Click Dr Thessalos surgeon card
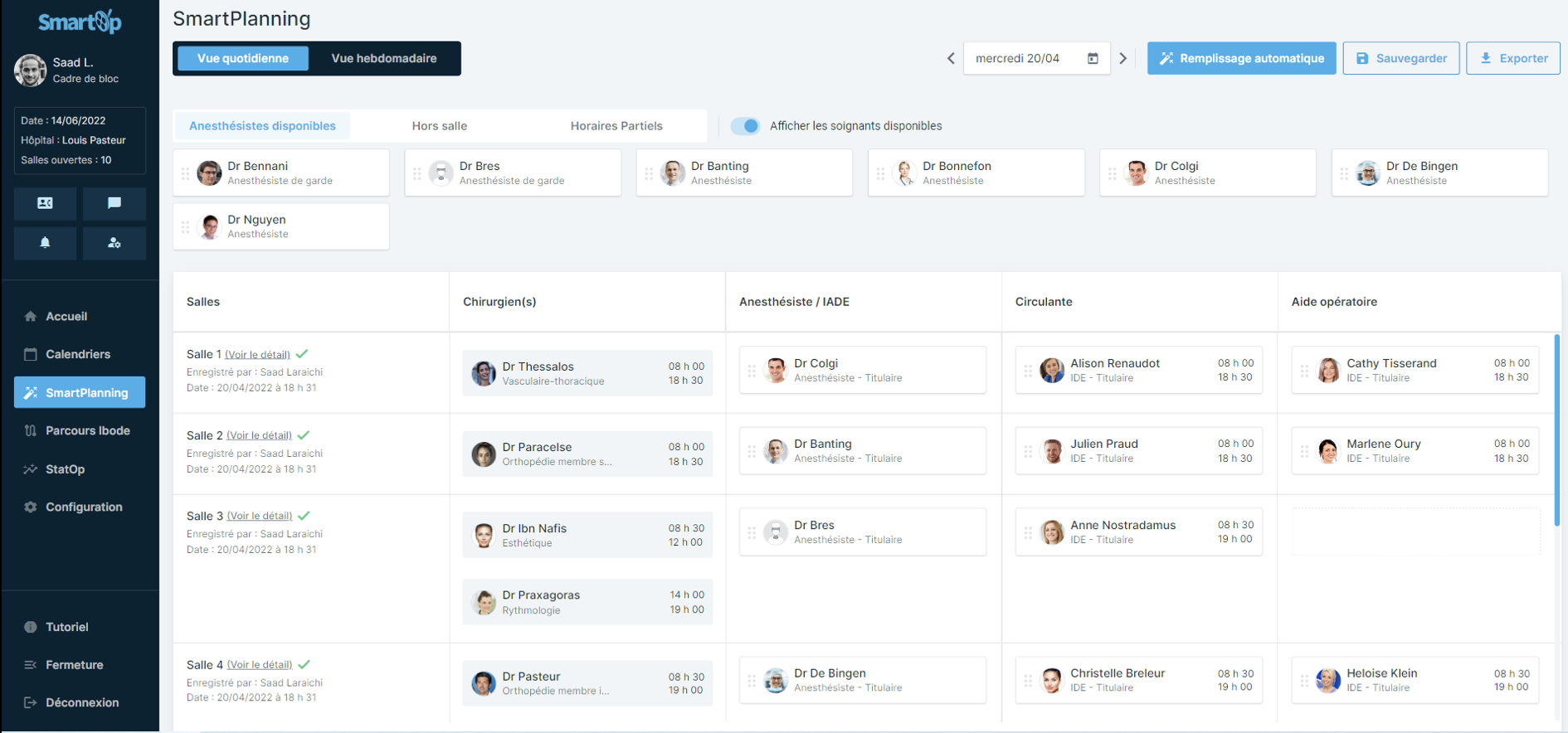The width and height of the screenshot is (1568, 733). (x=587, y=373)
